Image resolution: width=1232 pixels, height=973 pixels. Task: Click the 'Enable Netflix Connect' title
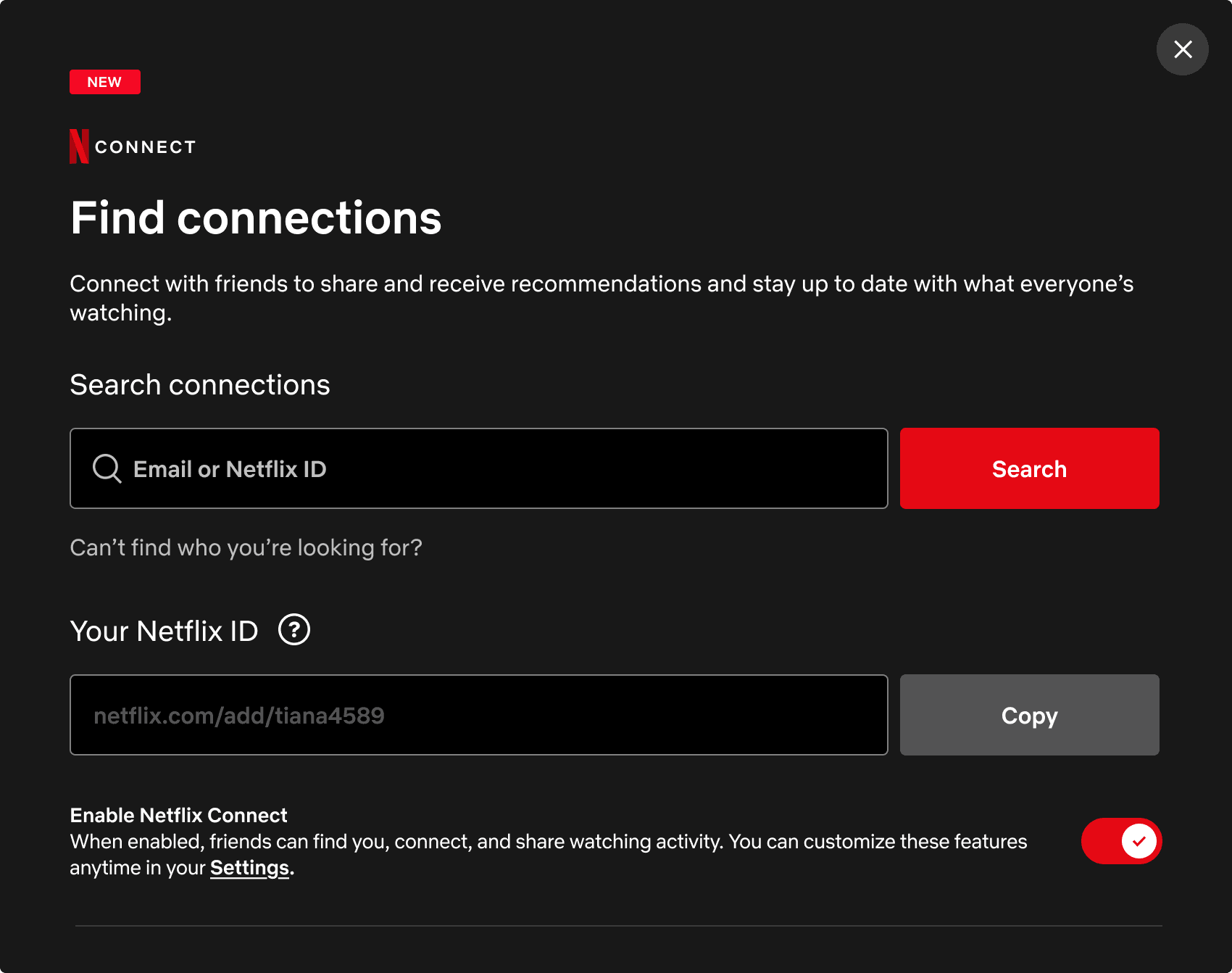click(178, 816)
